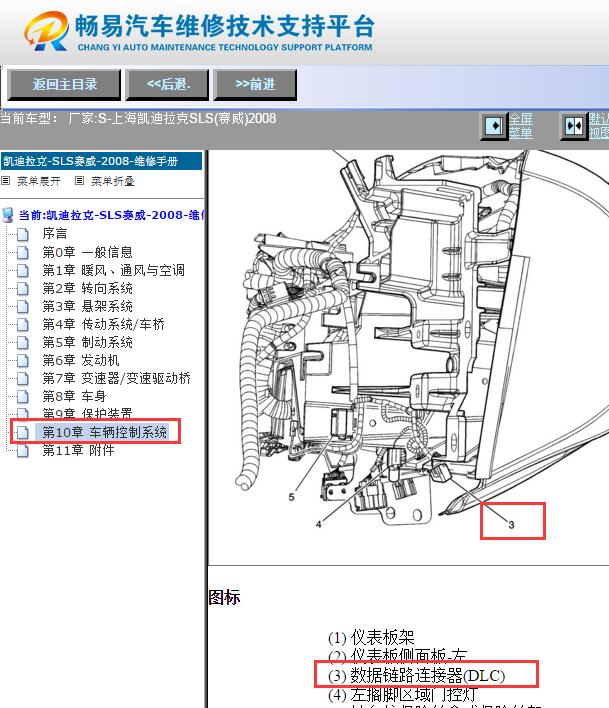
Task: Open 第9章 保护装置
Action: coord(87,413)
